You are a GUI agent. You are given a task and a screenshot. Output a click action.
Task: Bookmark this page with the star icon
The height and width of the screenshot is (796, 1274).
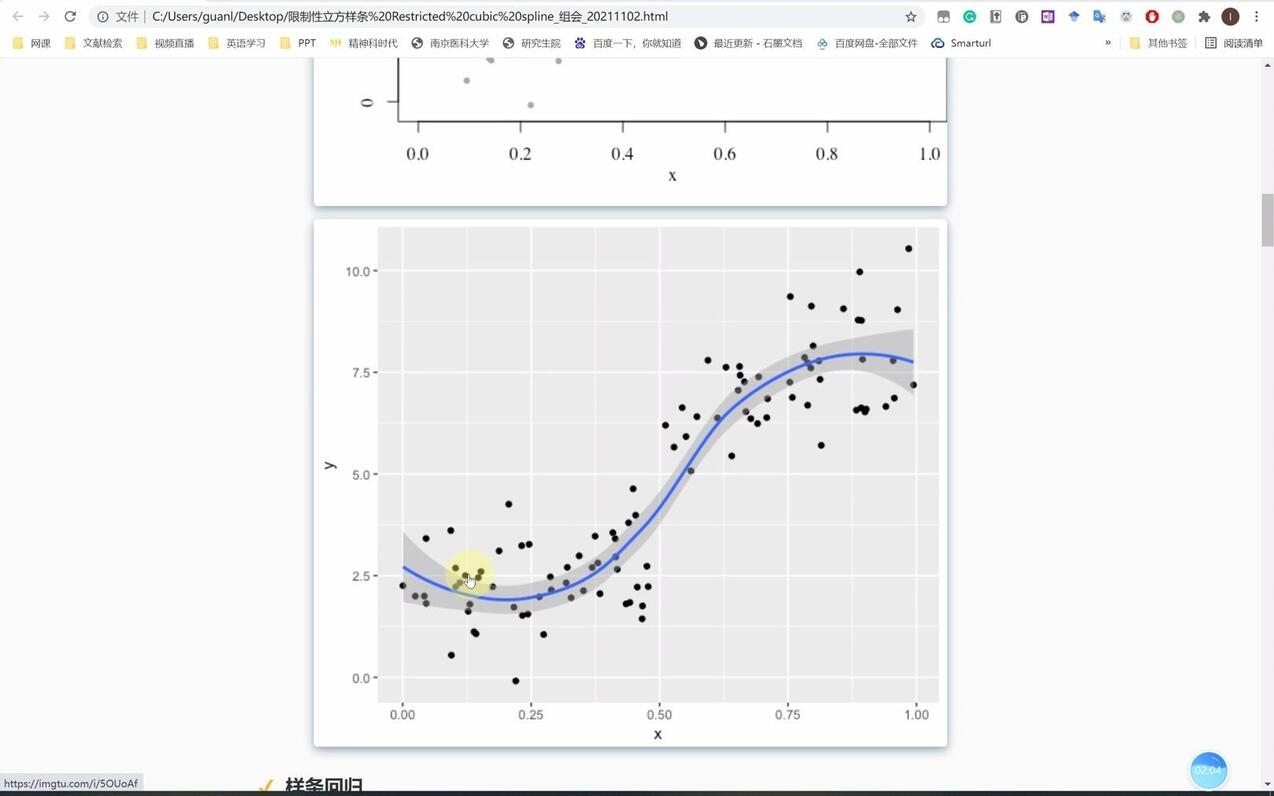pos(910,17)
